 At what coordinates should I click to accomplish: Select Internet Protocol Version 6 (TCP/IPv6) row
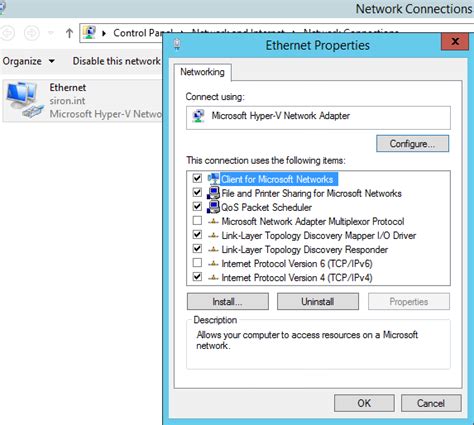(x=297, y=263)
